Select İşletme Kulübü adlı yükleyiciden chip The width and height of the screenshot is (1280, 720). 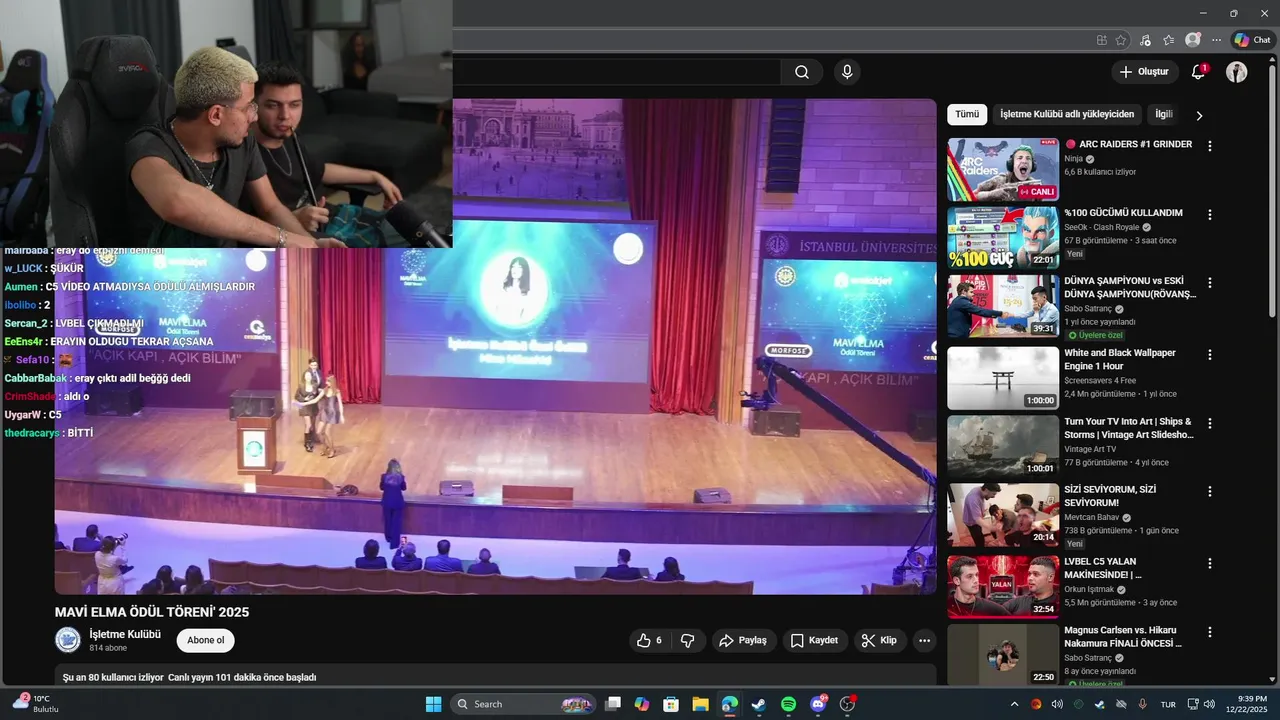click(1067, 114)
